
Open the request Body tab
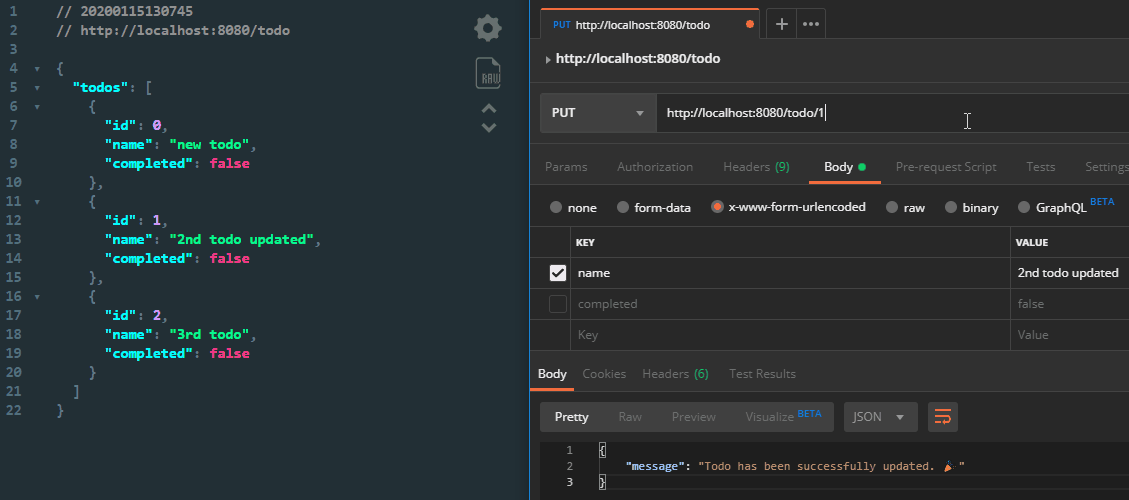tap(845, 166)
